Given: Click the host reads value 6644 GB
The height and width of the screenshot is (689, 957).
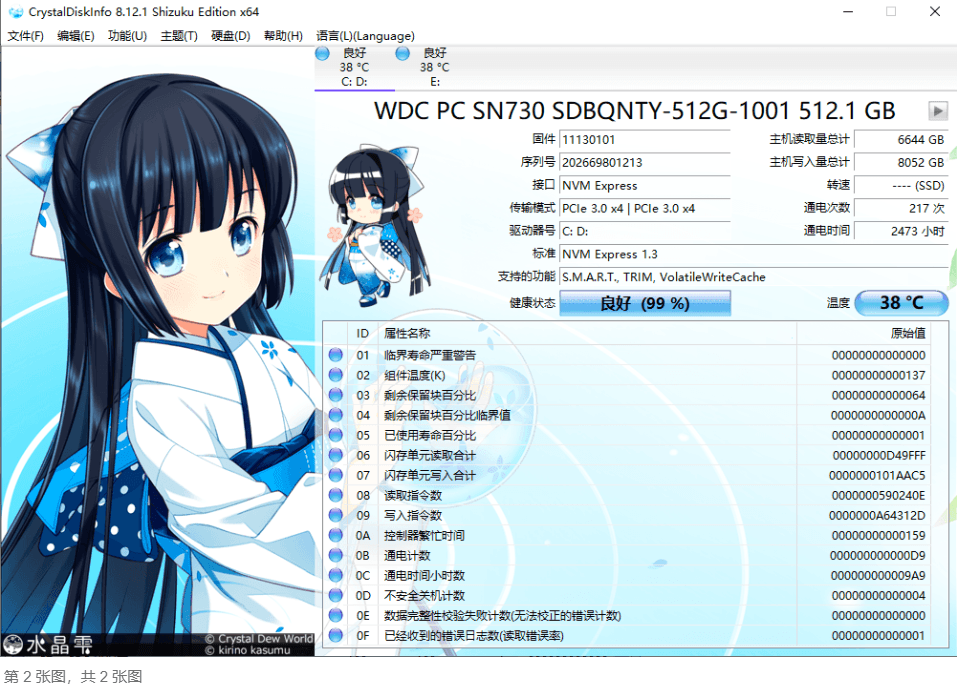Looking at the screenshot, I should click(x=901, y=140).
